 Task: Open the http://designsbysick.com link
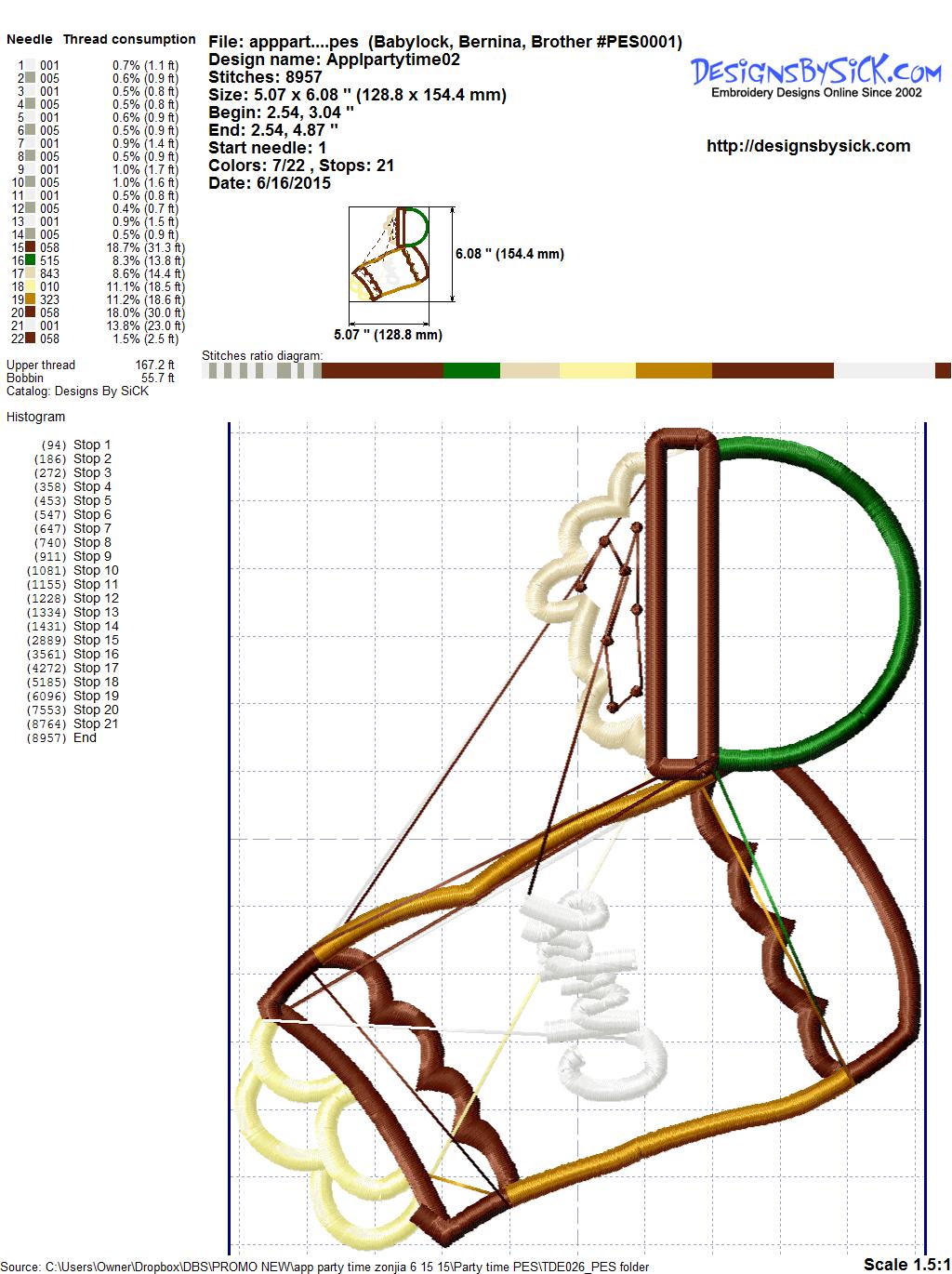(808, 146)
